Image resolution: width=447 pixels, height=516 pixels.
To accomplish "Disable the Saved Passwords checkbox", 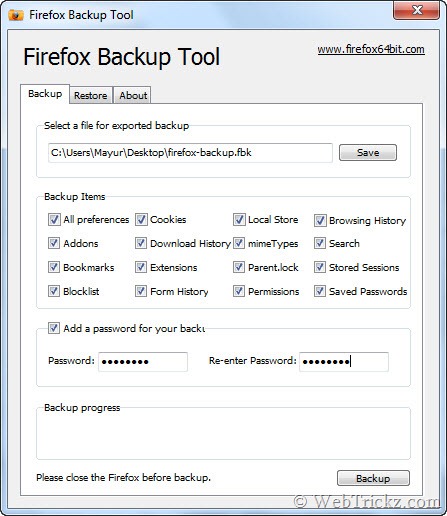I will (x=320, y=291).
